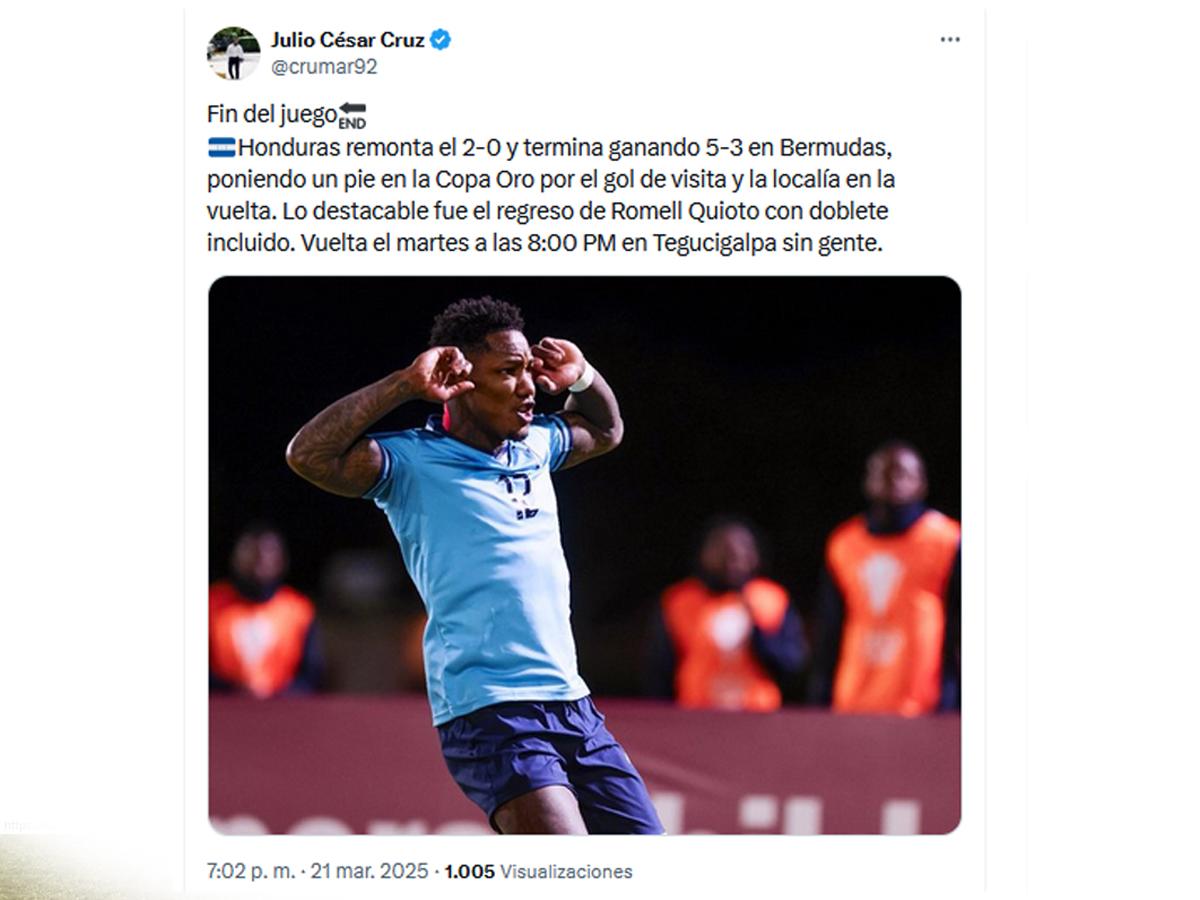
Task: Click the Visualizaciones label
Action: [566, 871]
